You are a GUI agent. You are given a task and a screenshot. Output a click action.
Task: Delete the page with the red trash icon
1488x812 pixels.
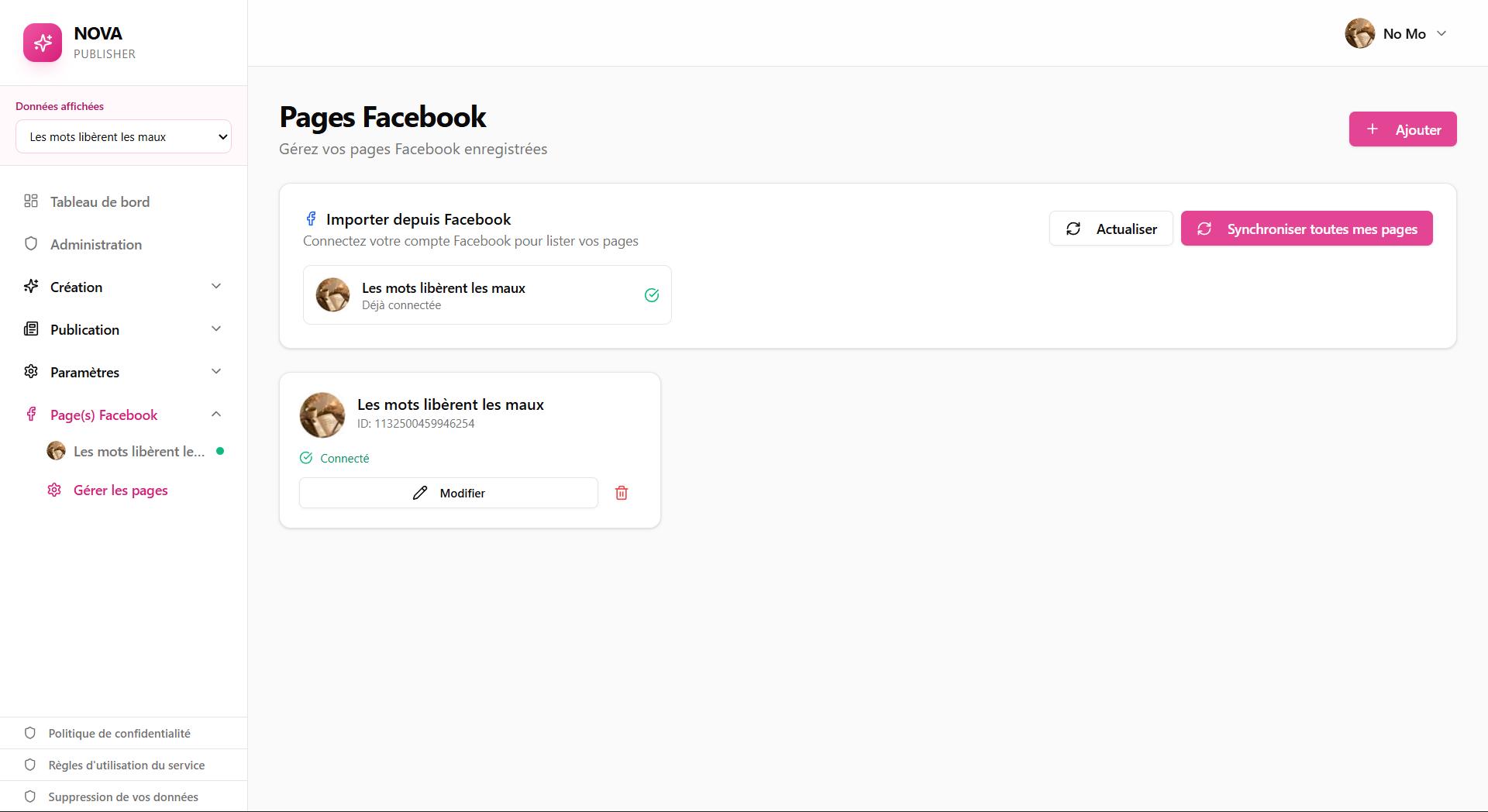pyautogui.click(x=622, y=493)
